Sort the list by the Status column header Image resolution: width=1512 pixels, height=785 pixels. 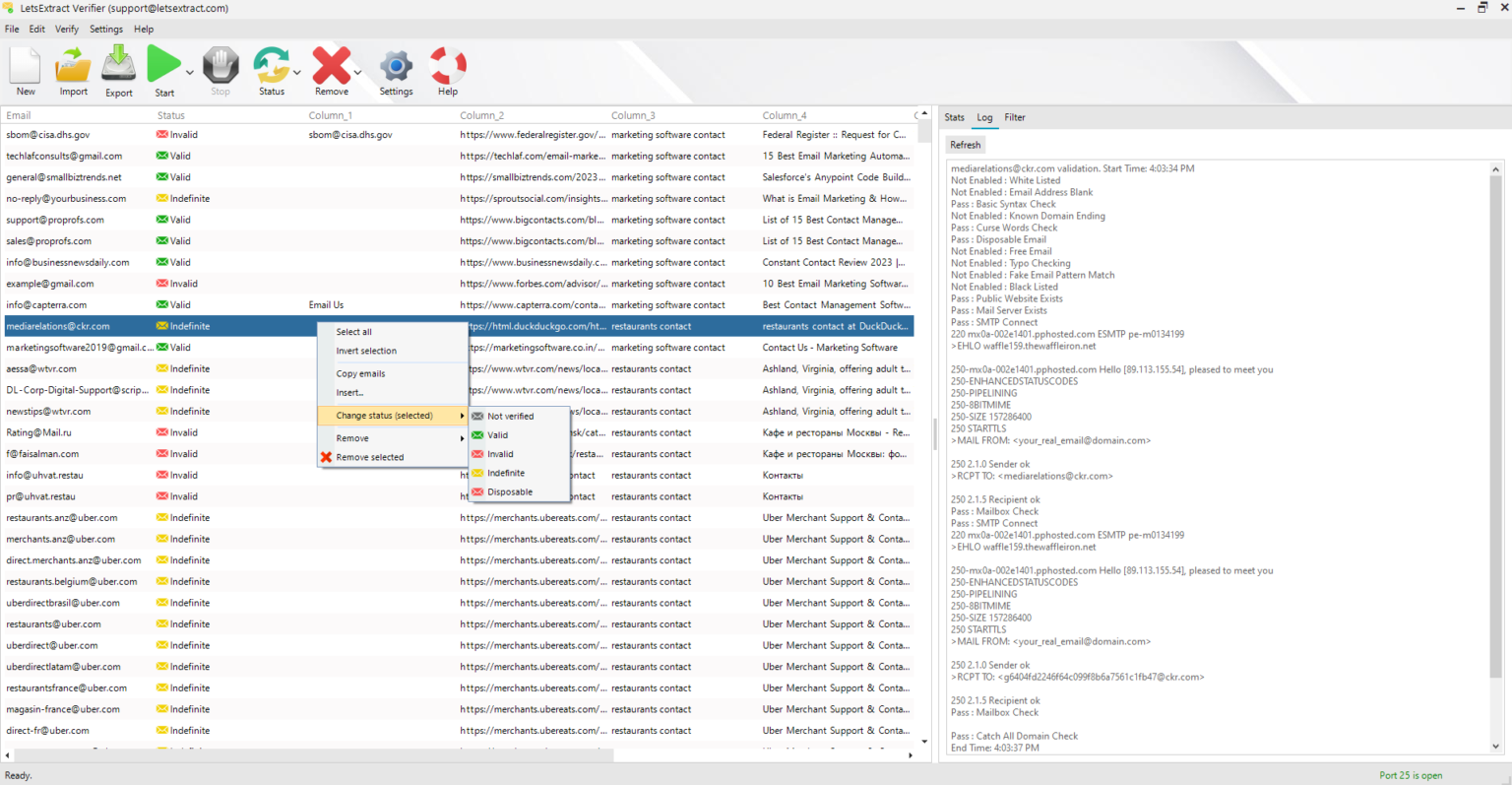(170, 115)
